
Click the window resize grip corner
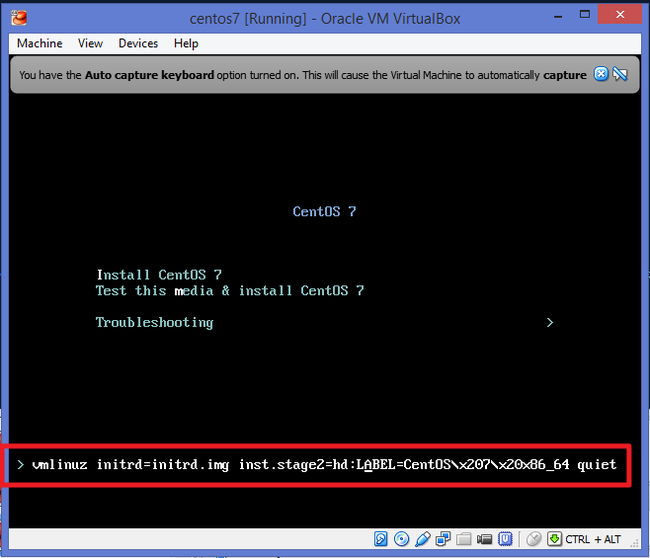tap(634, 543)
